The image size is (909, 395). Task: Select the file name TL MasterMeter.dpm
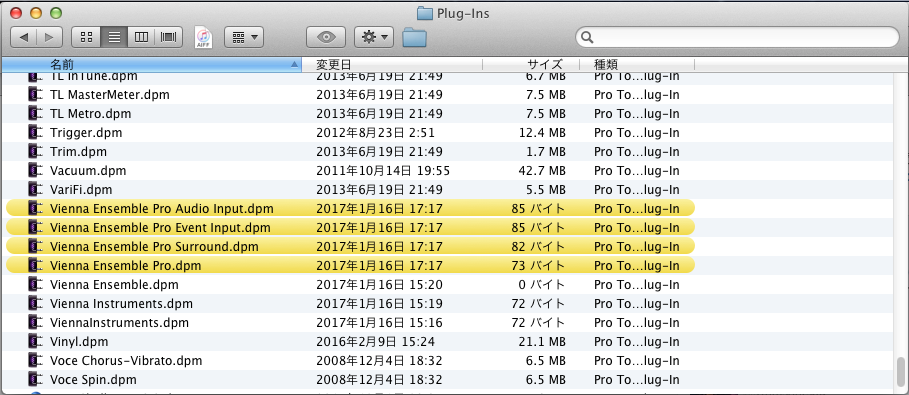tap(110, 95)
